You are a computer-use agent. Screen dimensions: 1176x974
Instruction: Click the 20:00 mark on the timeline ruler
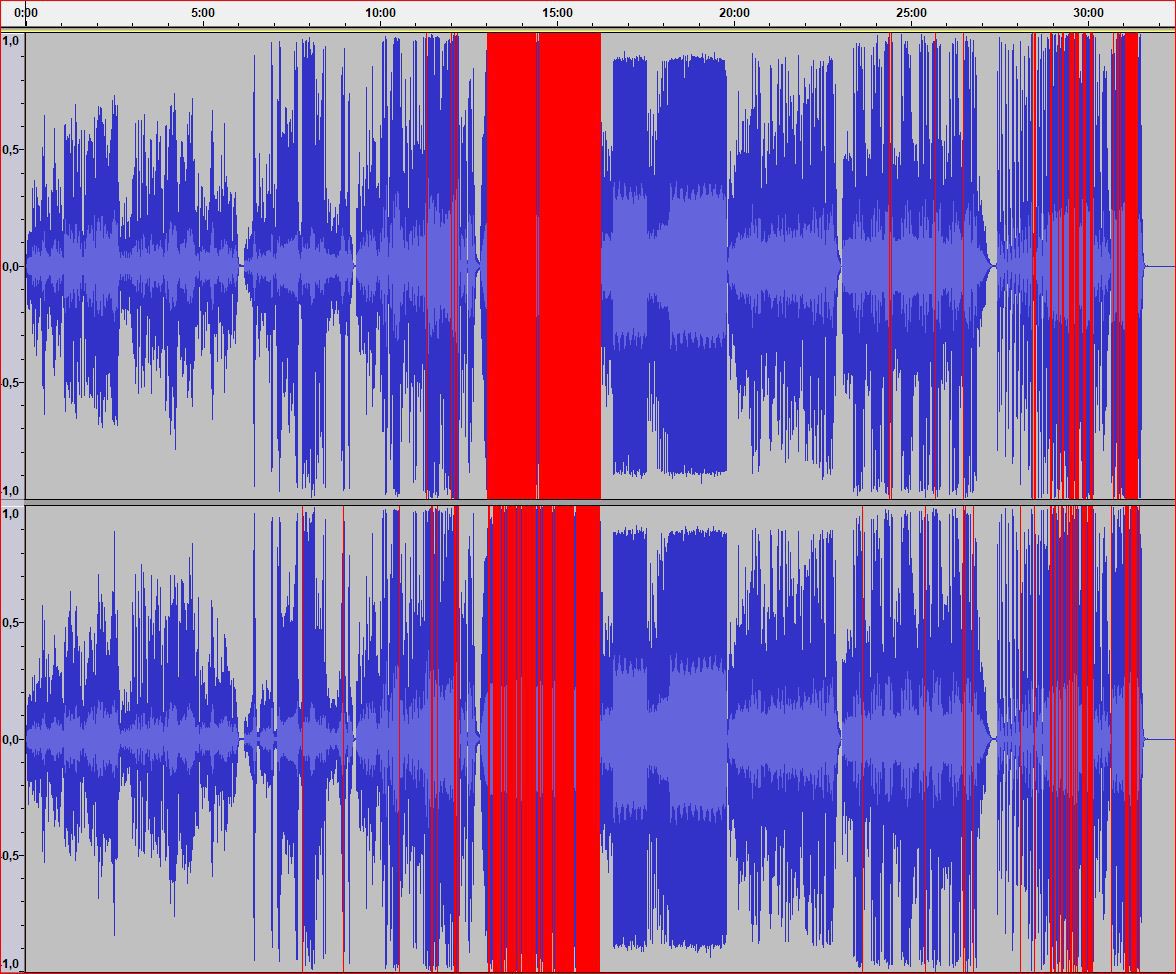734,13
